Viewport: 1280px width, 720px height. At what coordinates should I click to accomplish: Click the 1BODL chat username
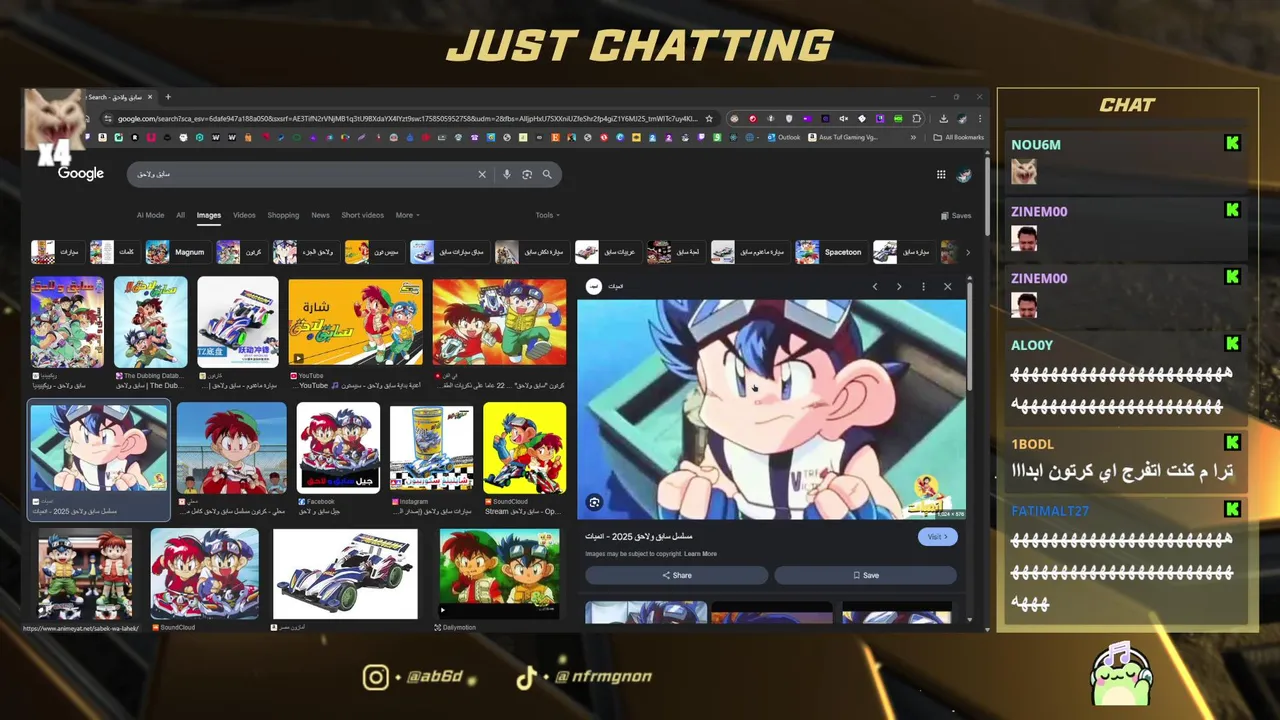(1032, 444)
